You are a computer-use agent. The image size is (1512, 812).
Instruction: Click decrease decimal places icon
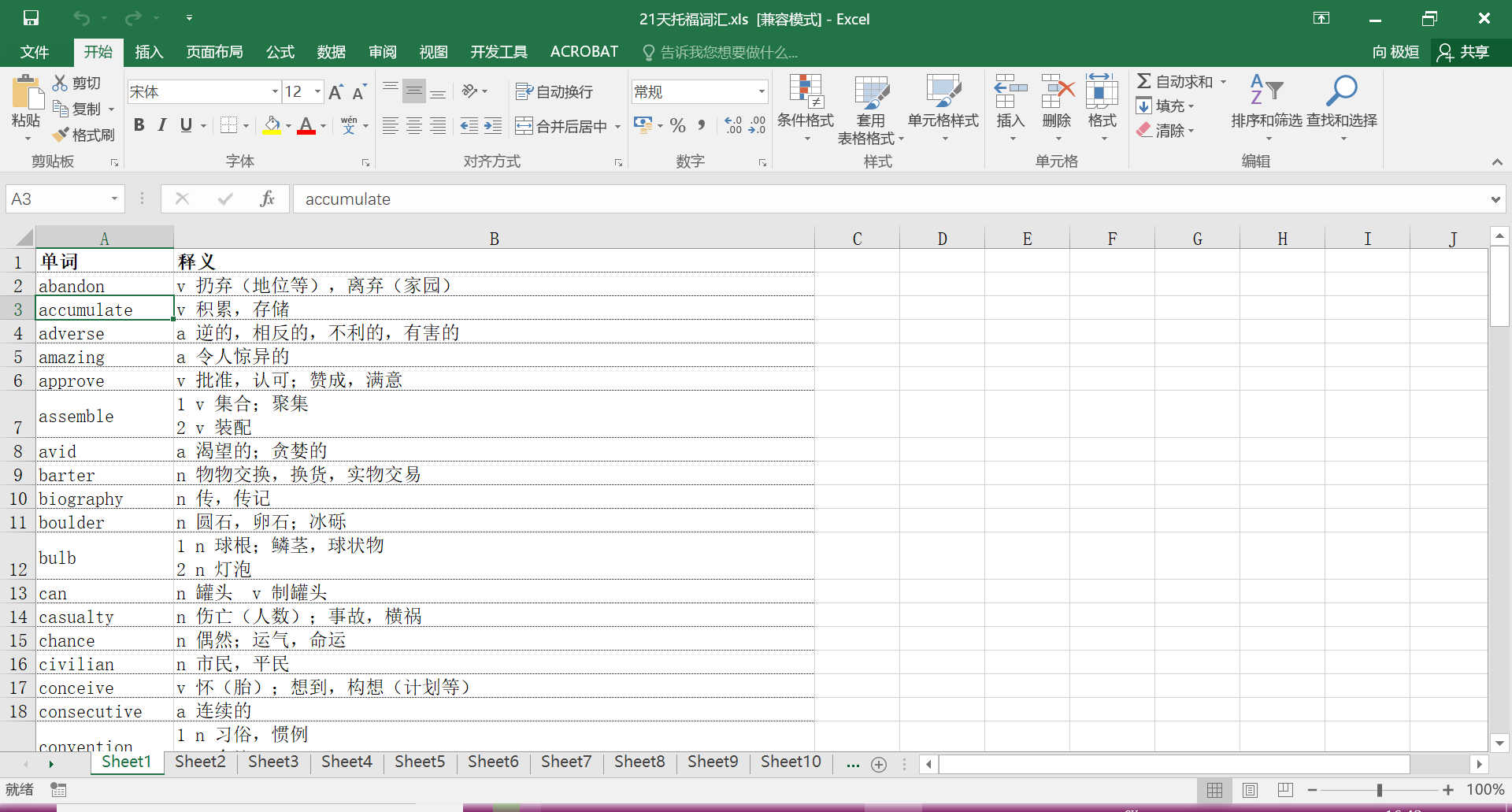coord(757,126)
